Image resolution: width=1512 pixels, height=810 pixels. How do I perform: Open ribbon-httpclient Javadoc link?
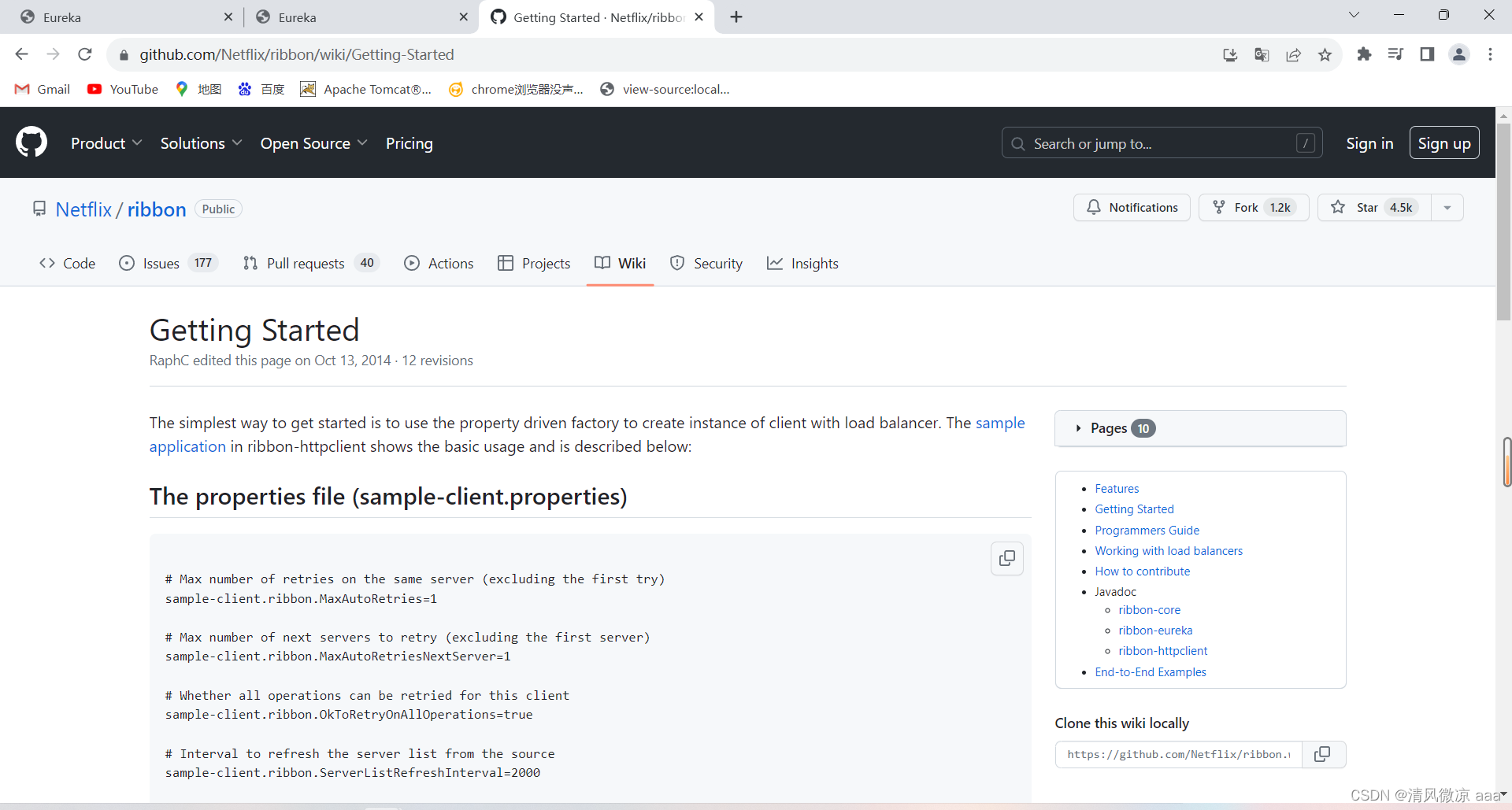point(1162,651)
